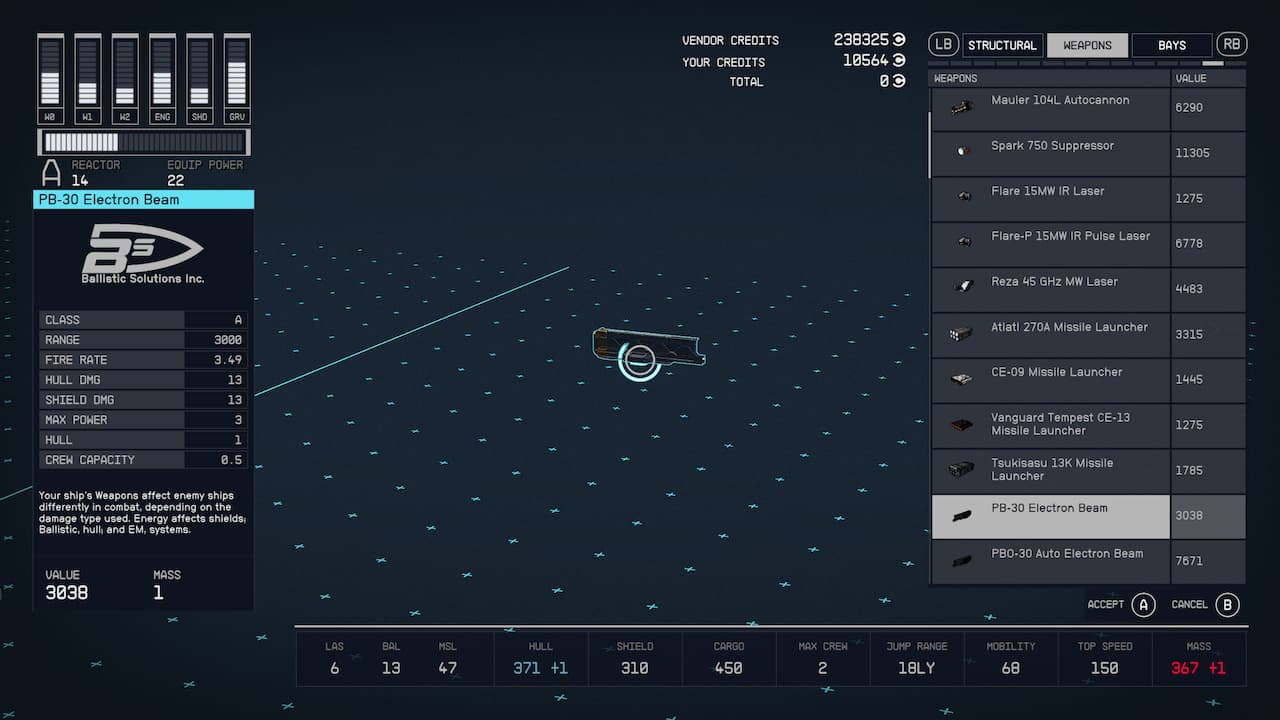Screen dimensions: 1280x720
Task: Click the Spark 750 Suppressor icon
Action: click(x=962, y=152)
